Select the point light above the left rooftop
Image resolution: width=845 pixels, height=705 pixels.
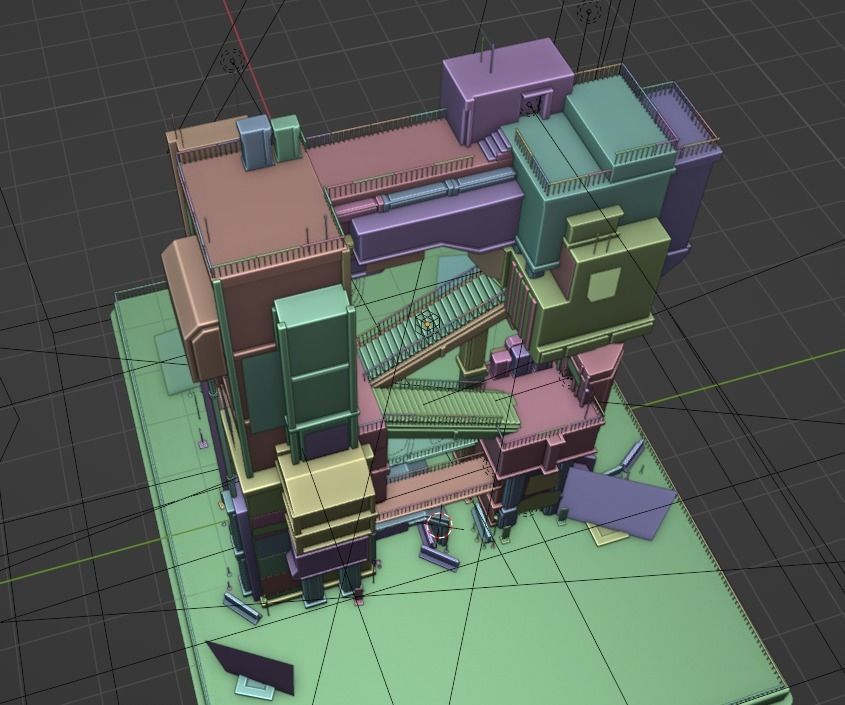[x=233, y=61]
